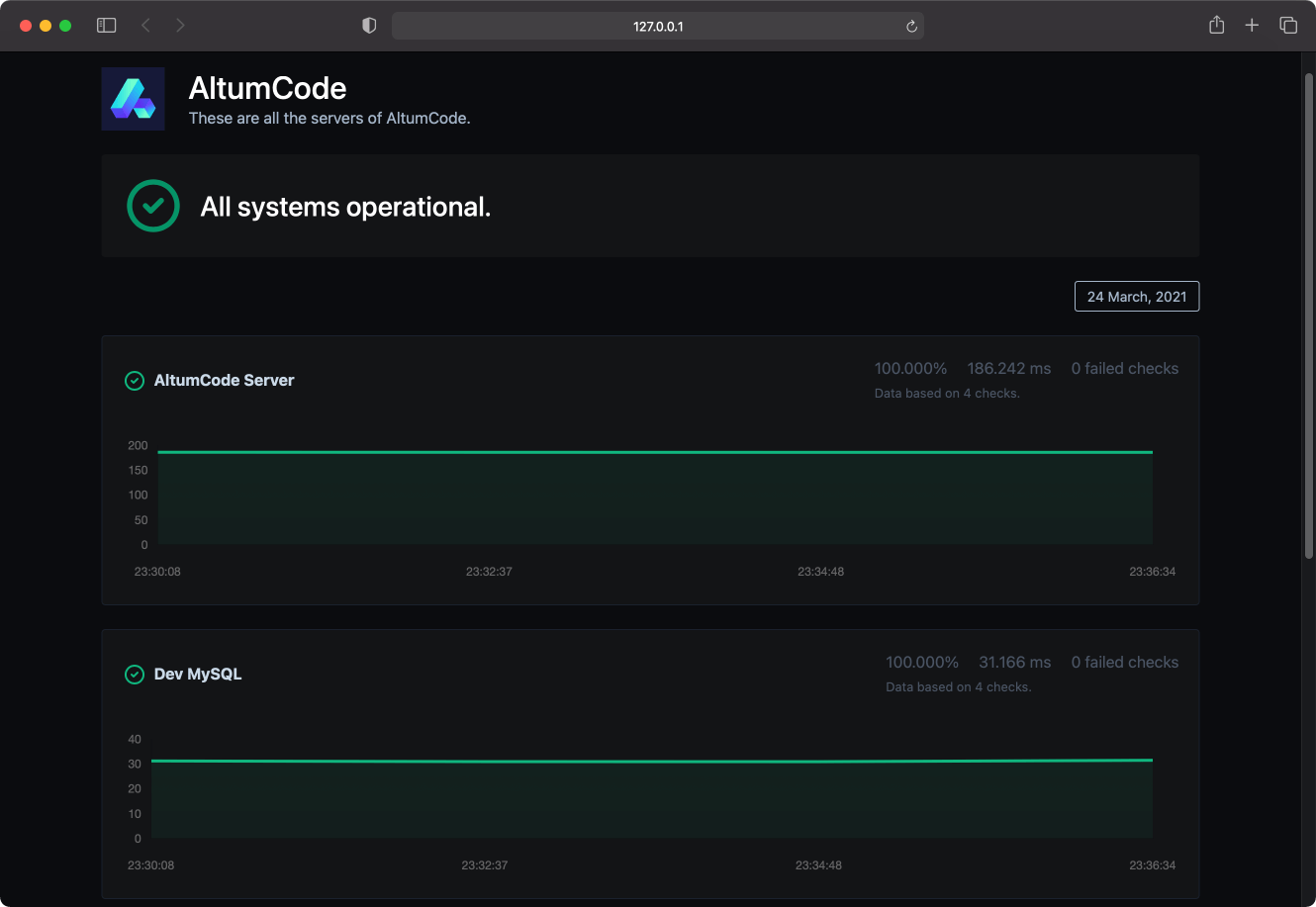The width and height of the screenshot is (1316, 907).
Task: Click Dev MySQL 0 failed checks
Action: click(1125, 662)
